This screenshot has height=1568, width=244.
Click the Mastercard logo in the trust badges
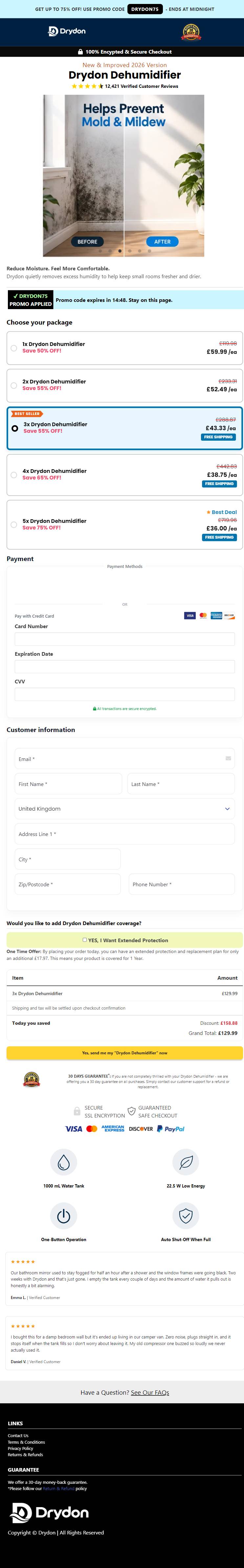92,1129
